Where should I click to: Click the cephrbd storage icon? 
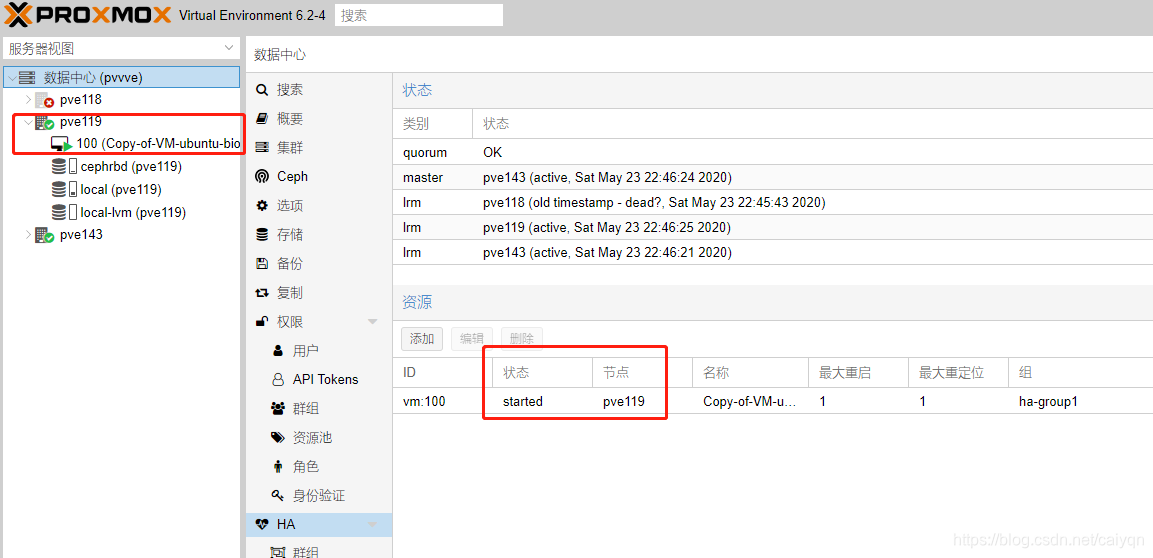pyautogui.click(x=64, y=167)
